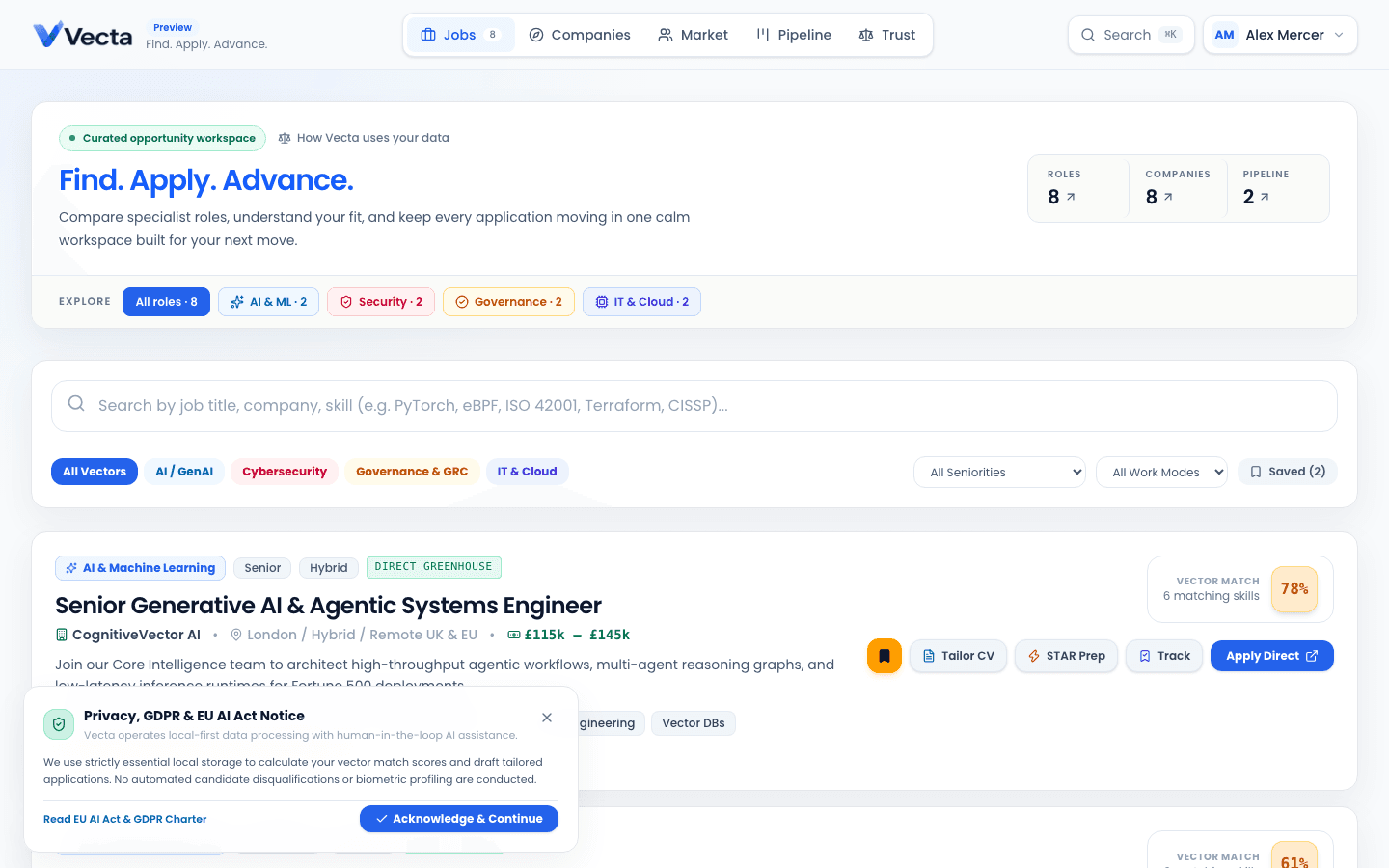Click the shield icon in privacy notice
Screen dimensions: 1389x868
click(x=59, y=724)
